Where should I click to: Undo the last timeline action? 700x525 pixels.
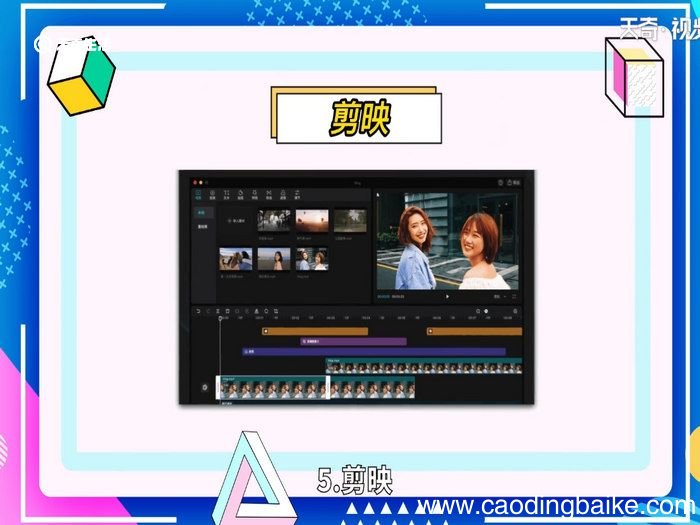tap(198, 311)
